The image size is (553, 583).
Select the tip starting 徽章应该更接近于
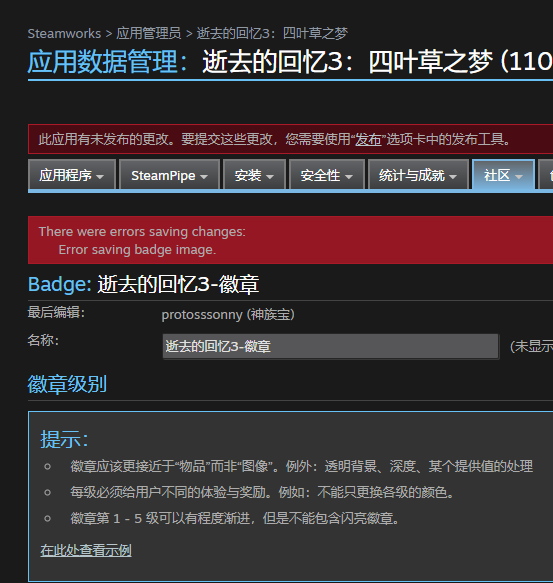coord(302,466)
